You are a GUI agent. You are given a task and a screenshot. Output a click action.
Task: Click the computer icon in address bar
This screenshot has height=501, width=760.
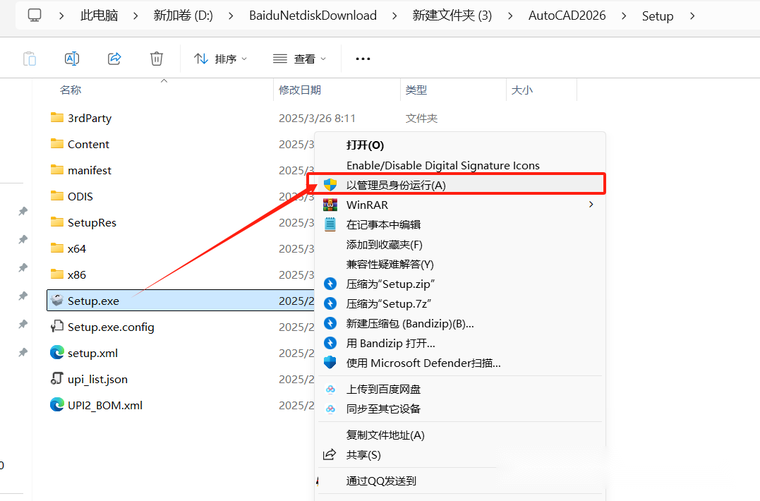pos(35,16)
